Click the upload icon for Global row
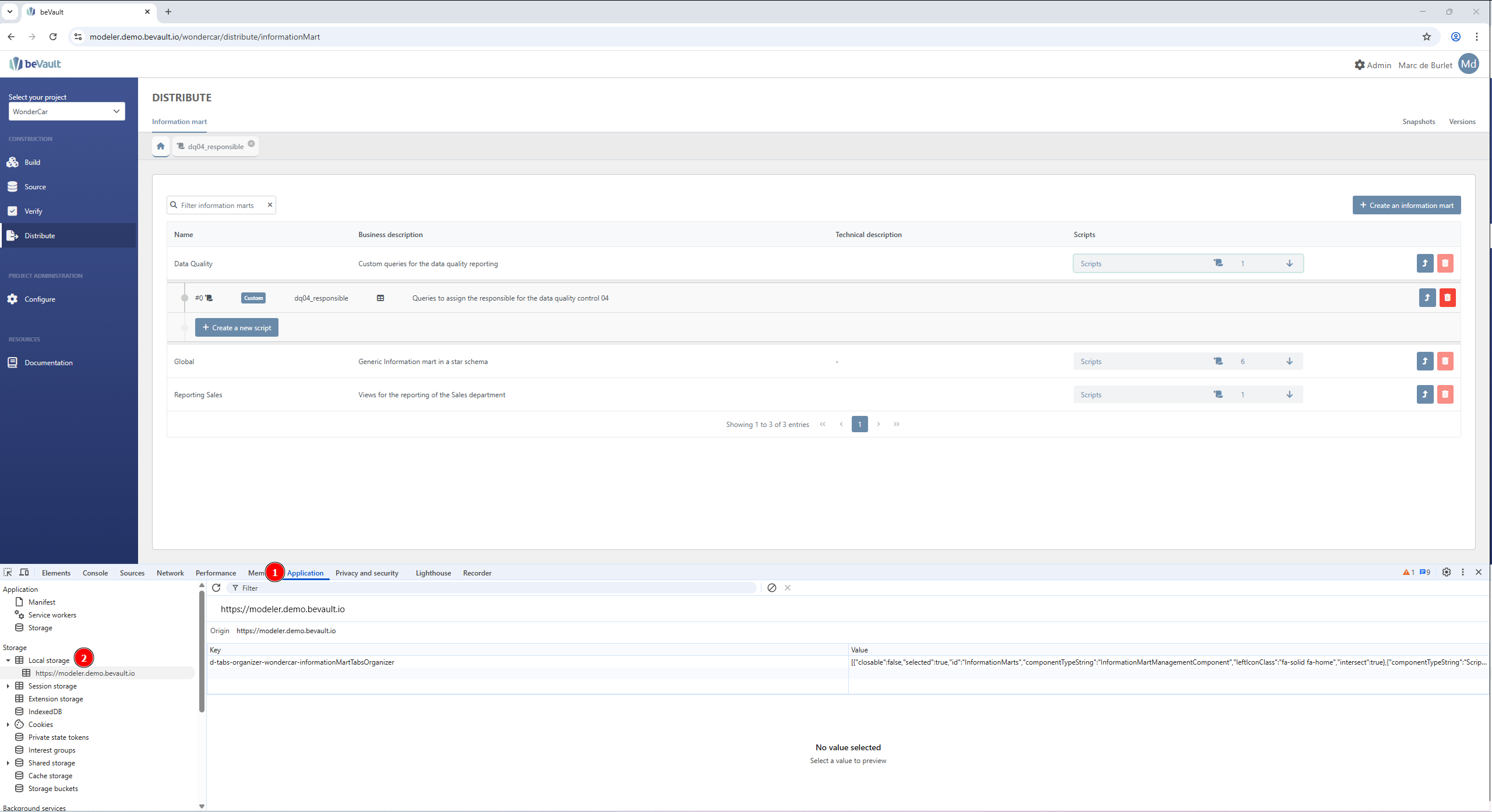Screen dimensions: 1492x812 (x=1424, y=361)
